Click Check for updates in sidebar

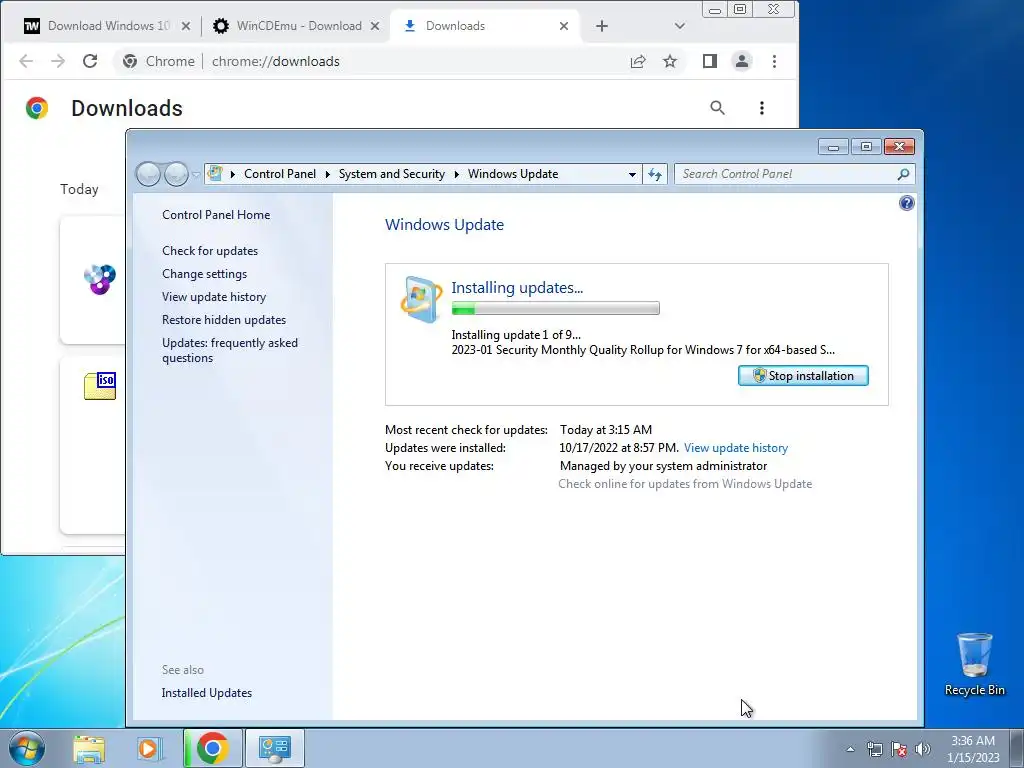(x=210, y=251)
